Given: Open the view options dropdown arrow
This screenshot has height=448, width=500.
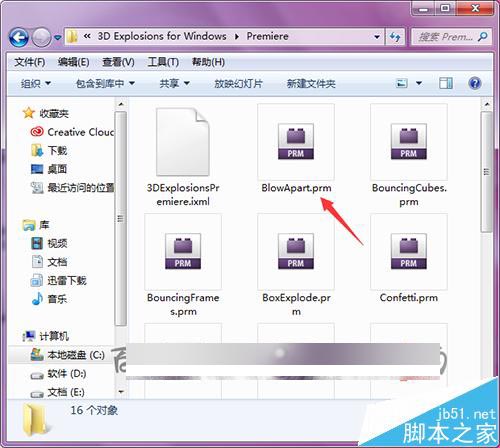Looking at the screenshot, I should click(419, 83).
